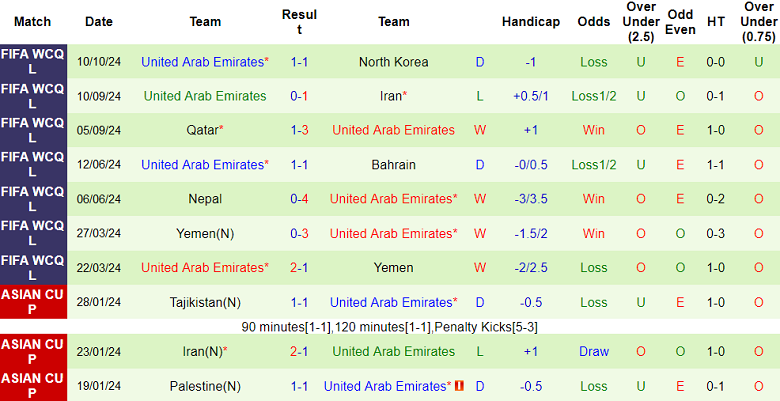Open the Yemen(N) home team link
This screenshot has height=401, width=780.
click(x=205, y=233)
